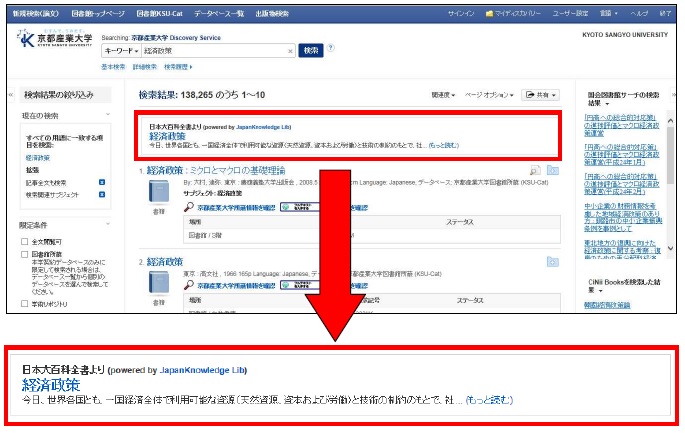The image size is (685, 433).
Task: Open 出版物検索 in top menu
Action: coord(272,14)
